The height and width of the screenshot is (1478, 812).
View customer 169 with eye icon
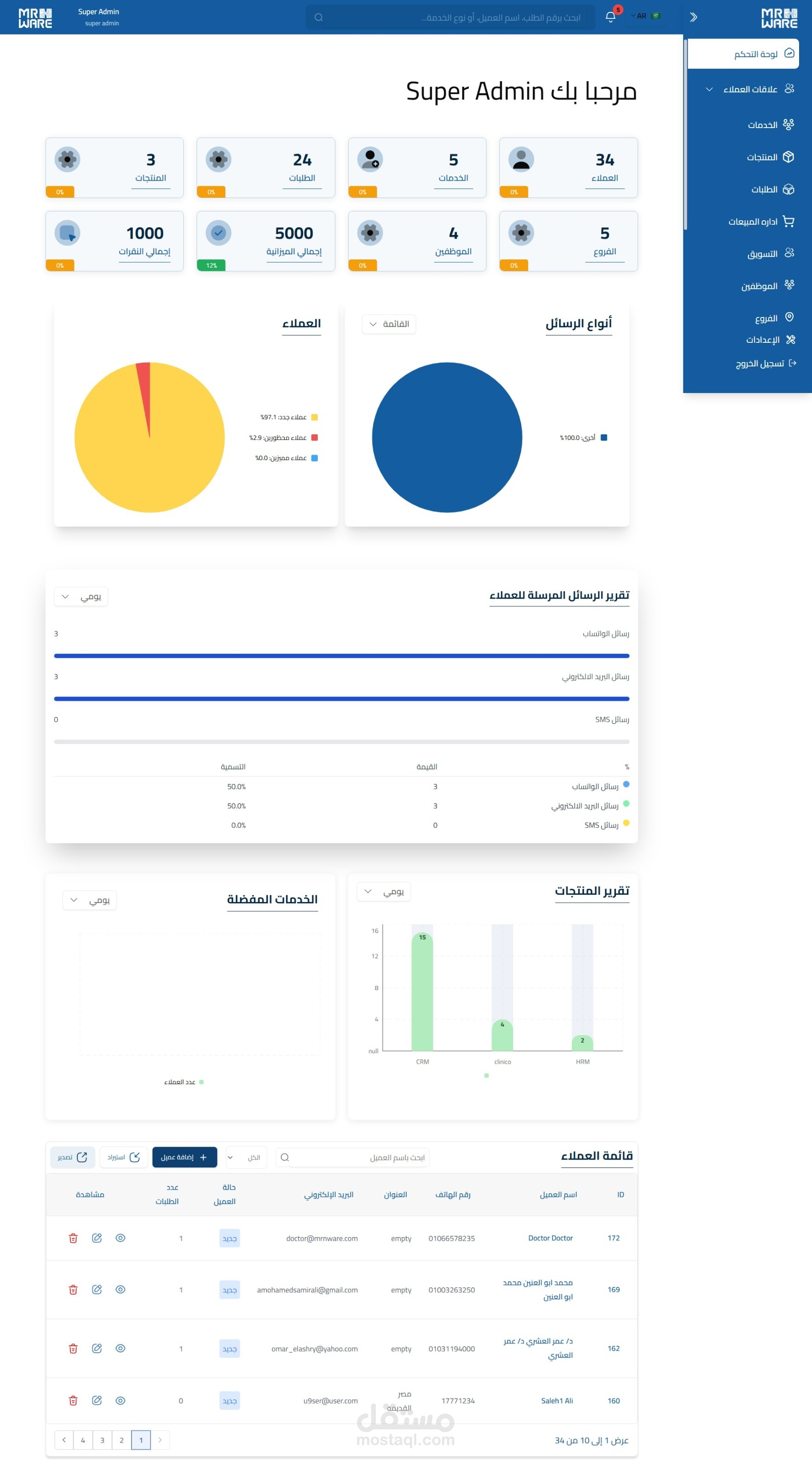(120, 1290)
